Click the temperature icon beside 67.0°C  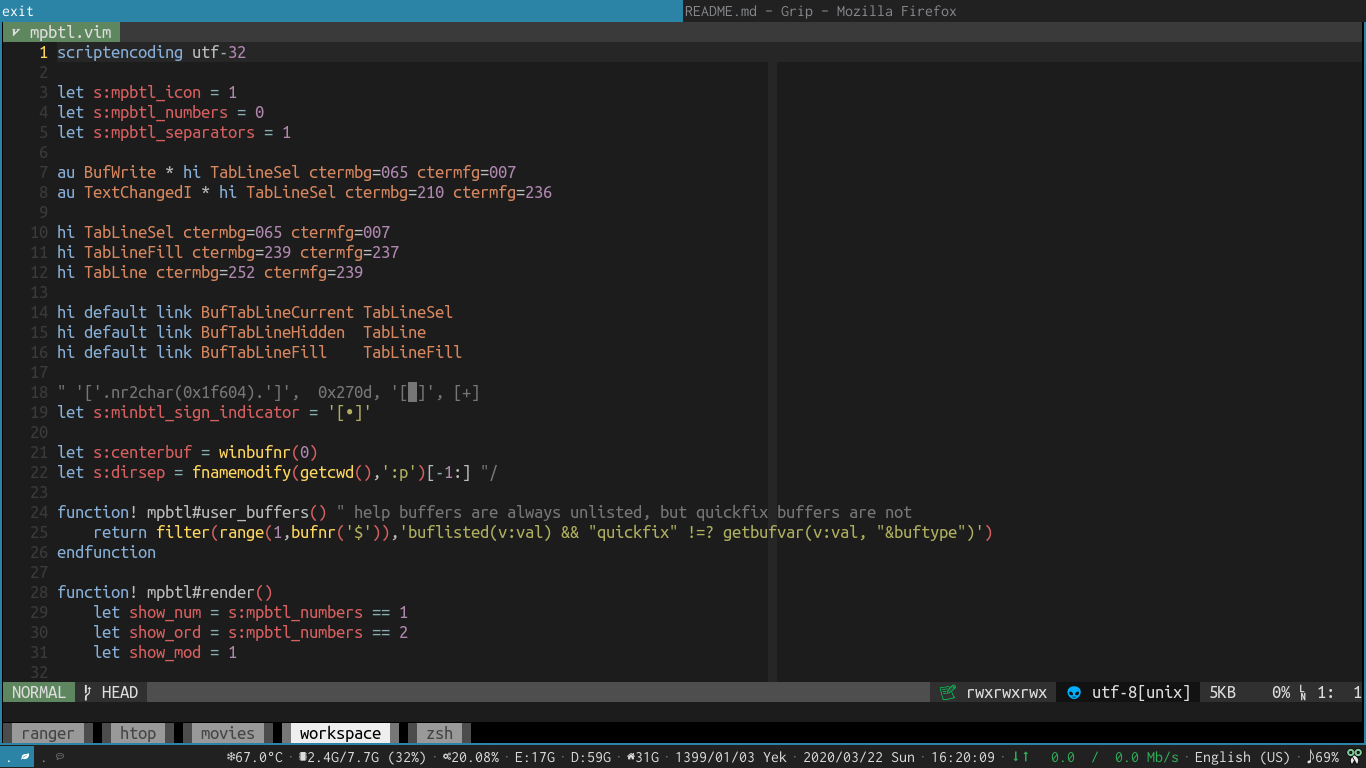pyautogui.click(x=231, y=757)
